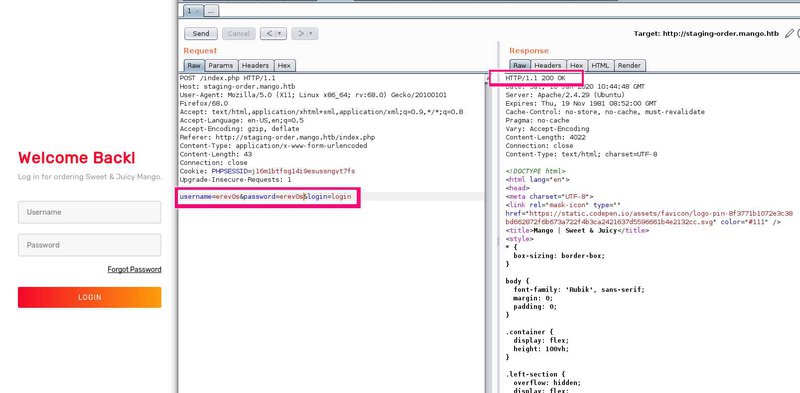Click the '<html lang="en">' line in response
The image size is (800, 393).
click(538, 180)
